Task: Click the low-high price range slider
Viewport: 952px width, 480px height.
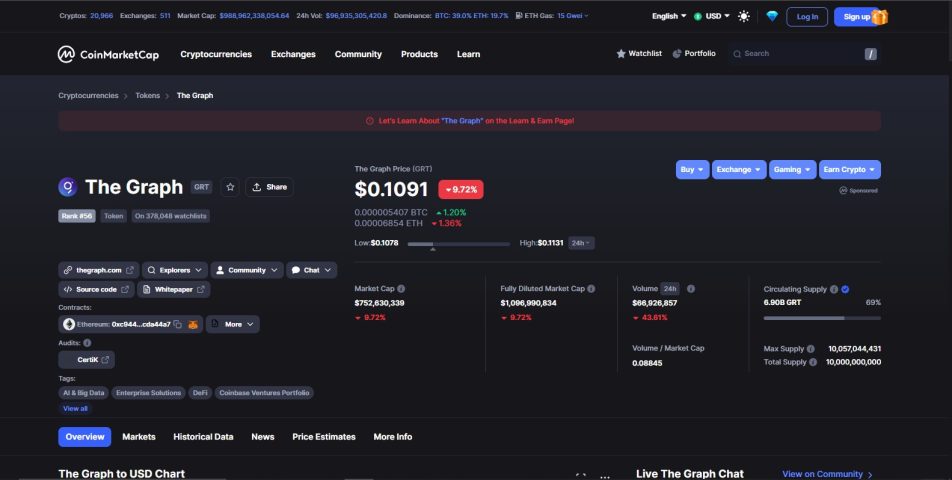Action: pos(458,244)
